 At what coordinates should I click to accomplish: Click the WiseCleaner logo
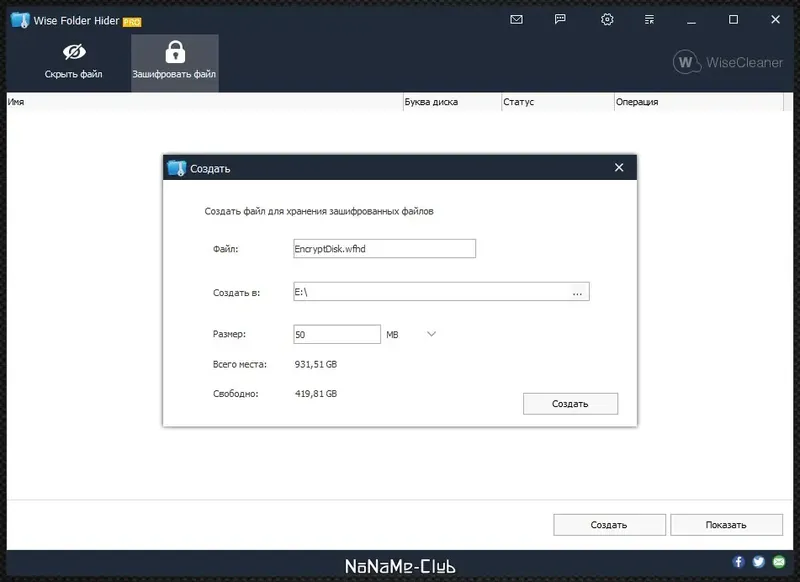[729, 62]
